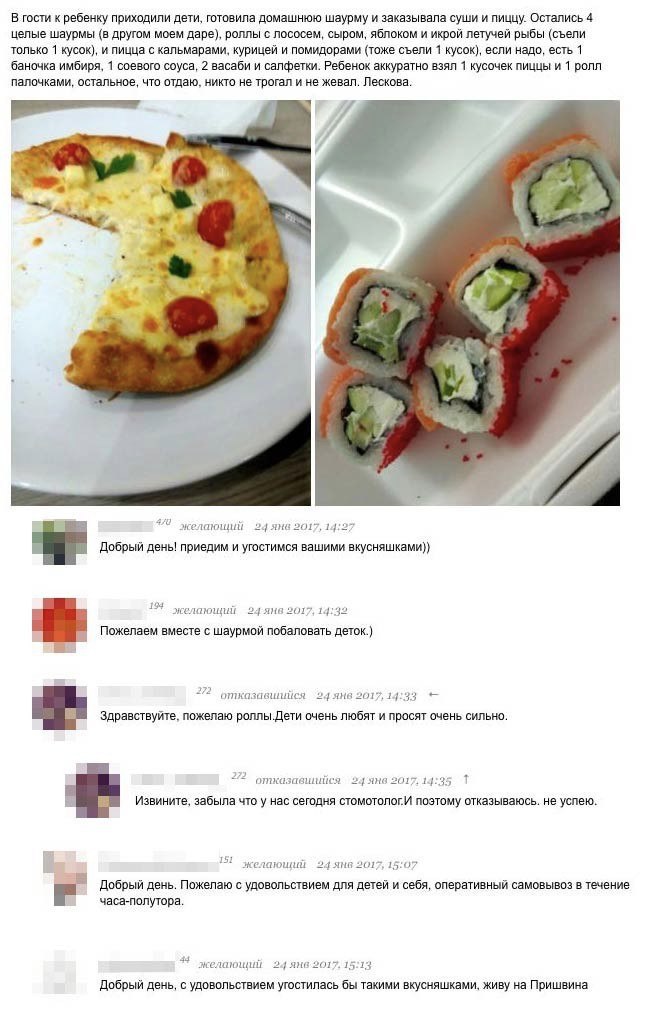This screenshot has width=645, height=1020.
Task: Click the red pixelated avatar of second commenter
Action: click(x=59, y=625)
